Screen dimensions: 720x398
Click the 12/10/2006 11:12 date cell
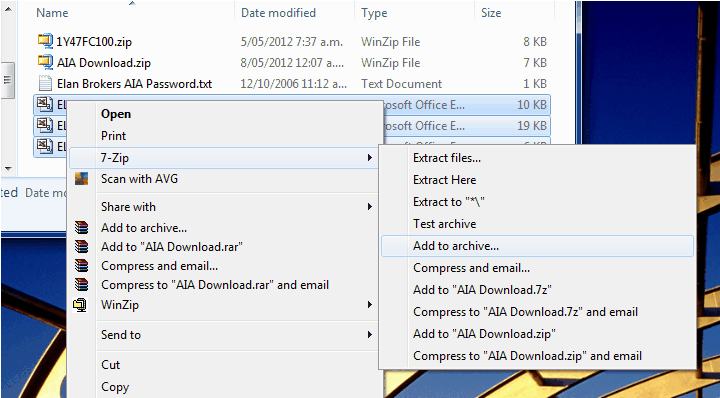pyautogui.click(x=294, y=84)
